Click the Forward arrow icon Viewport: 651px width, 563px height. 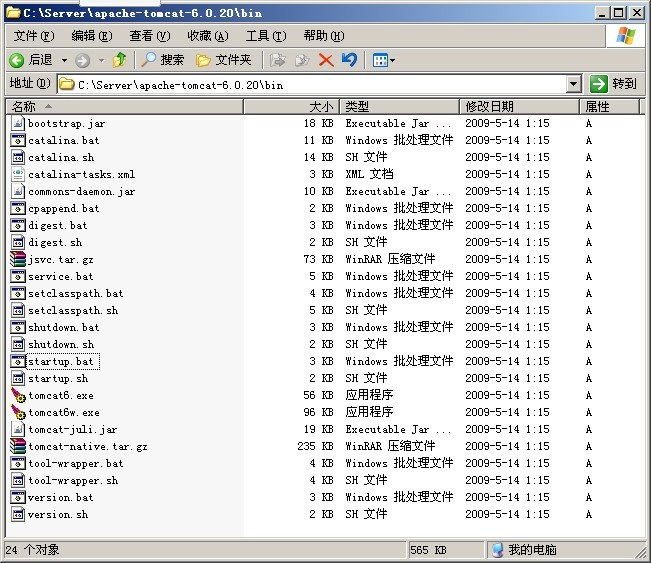point(82,61)
